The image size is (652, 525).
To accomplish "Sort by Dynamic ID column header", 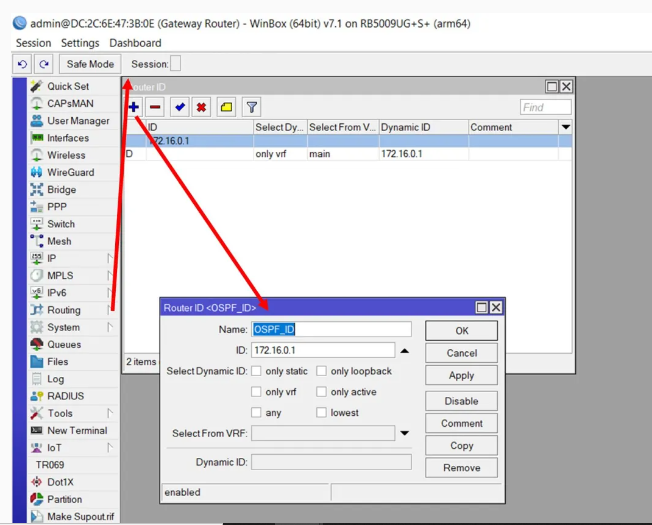I will [x=424, y=127].
